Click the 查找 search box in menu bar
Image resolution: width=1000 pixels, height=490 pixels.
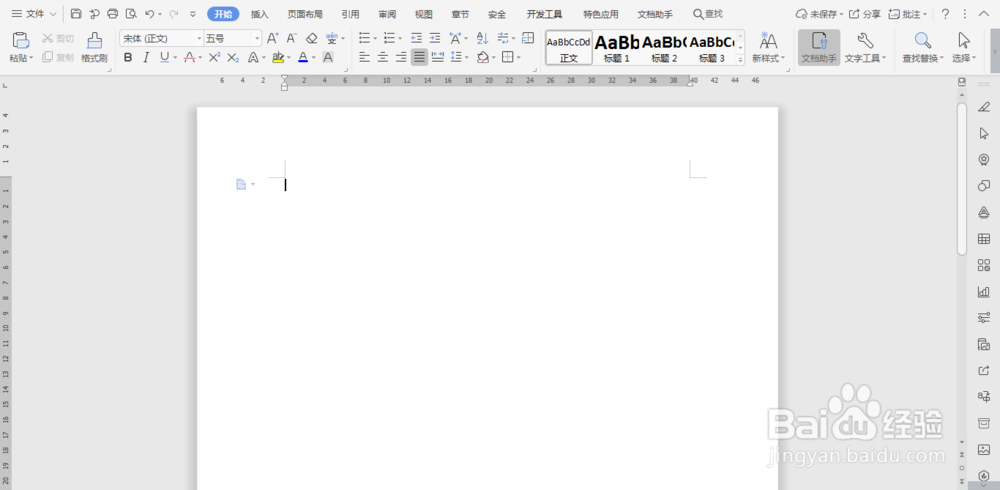click(708, 14)
